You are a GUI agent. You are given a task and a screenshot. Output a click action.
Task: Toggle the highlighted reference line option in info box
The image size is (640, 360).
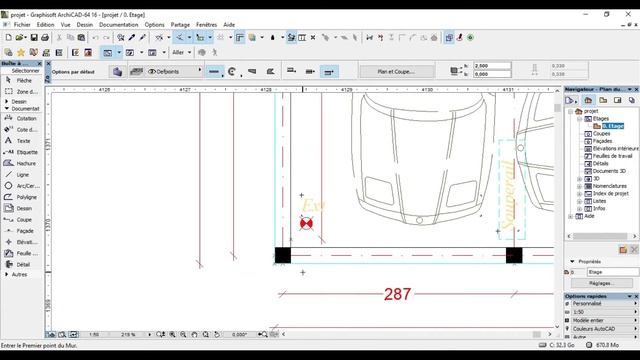tap(329, 72)
